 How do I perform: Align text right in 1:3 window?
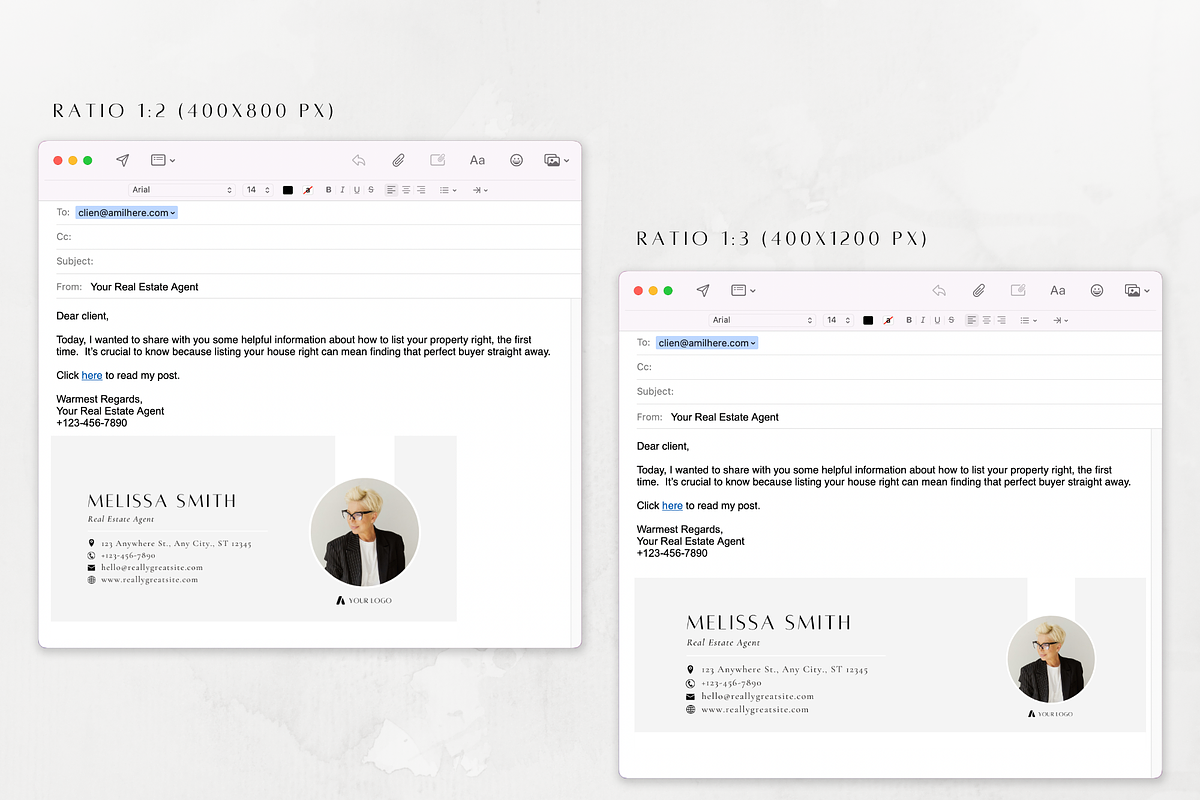(x=1001, y=320)
